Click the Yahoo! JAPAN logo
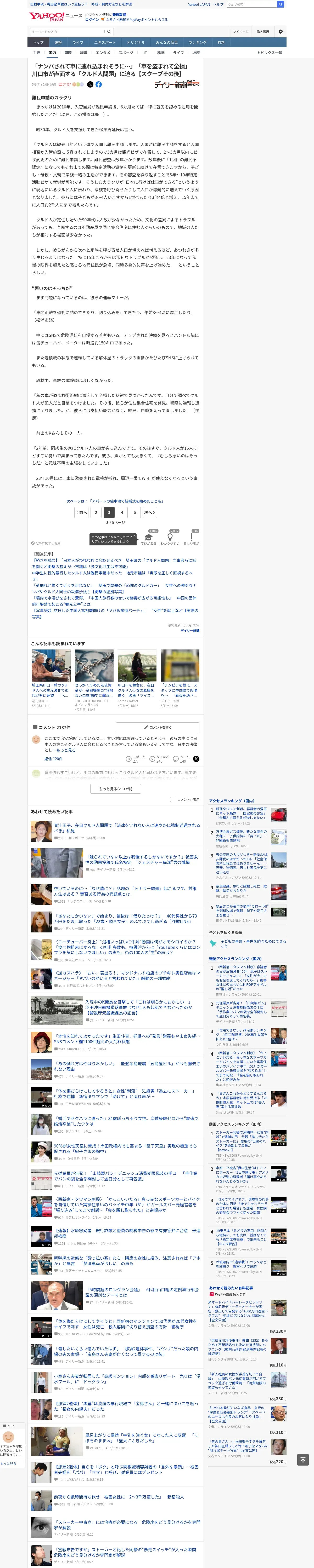 click(46, 16)
